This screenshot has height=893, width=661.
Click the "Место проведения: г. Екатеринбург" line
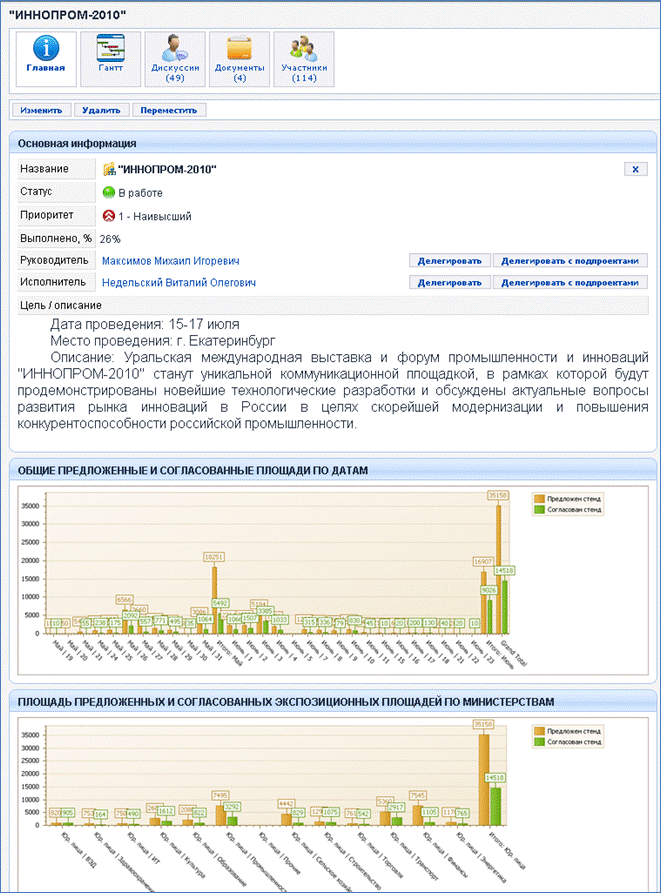[163, 341]
